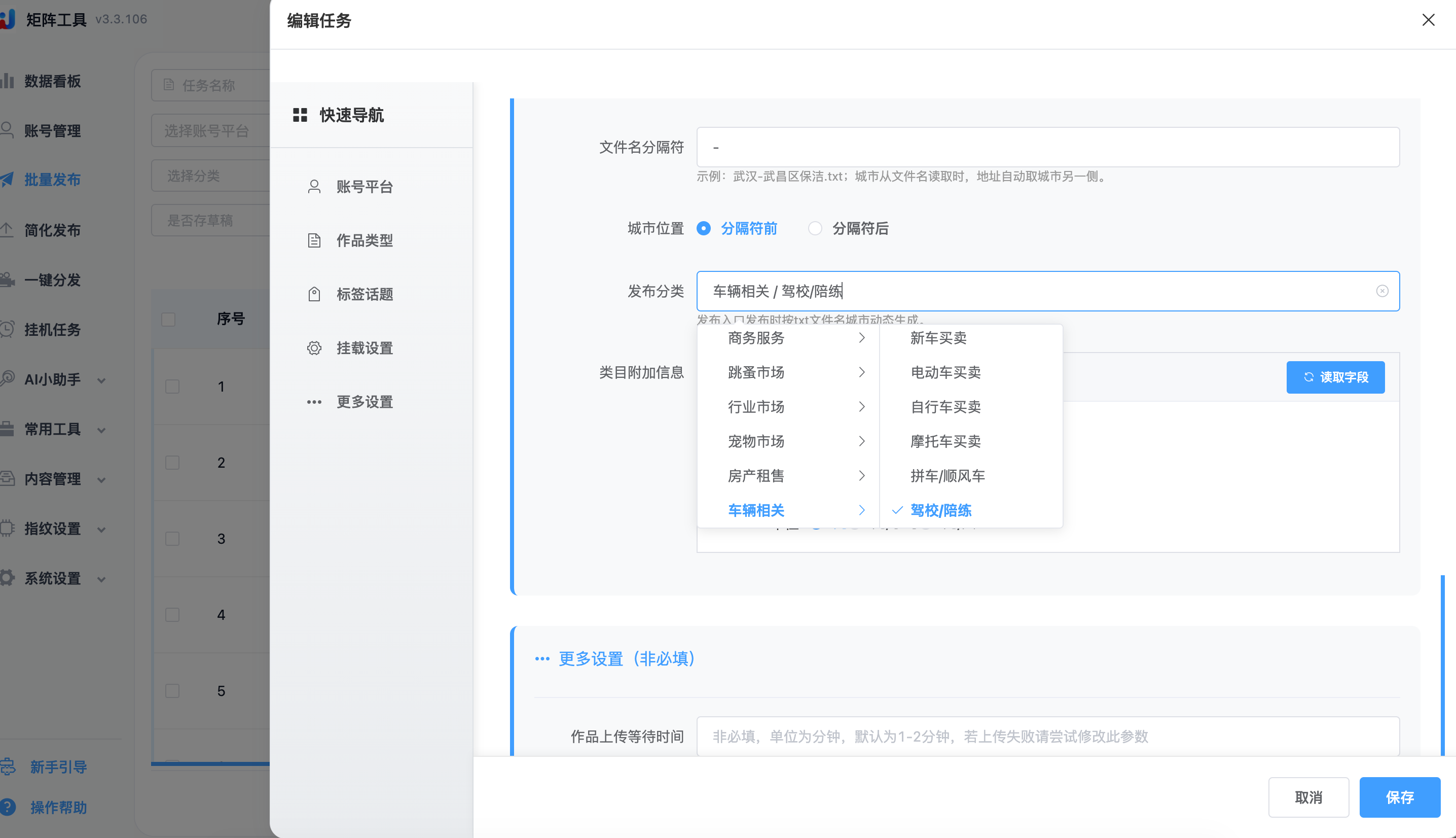This screenshot has height=838, width=1456.
Task: Click the 指纹设置 chip icon
Action: [7, 528]
